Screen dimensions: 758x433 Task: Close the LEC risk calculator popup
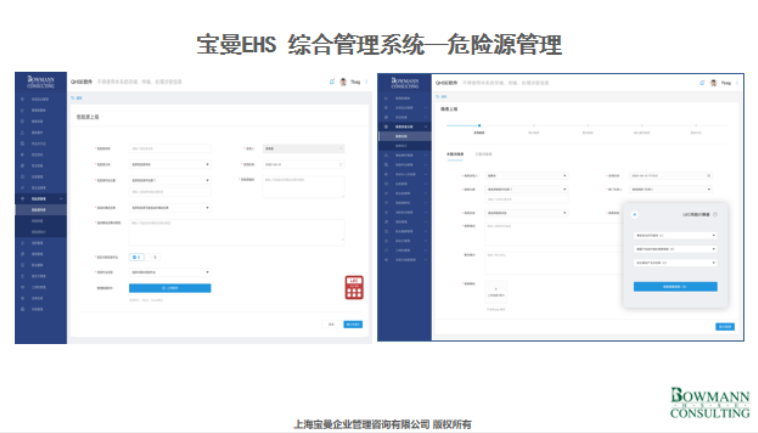point(635,215)
